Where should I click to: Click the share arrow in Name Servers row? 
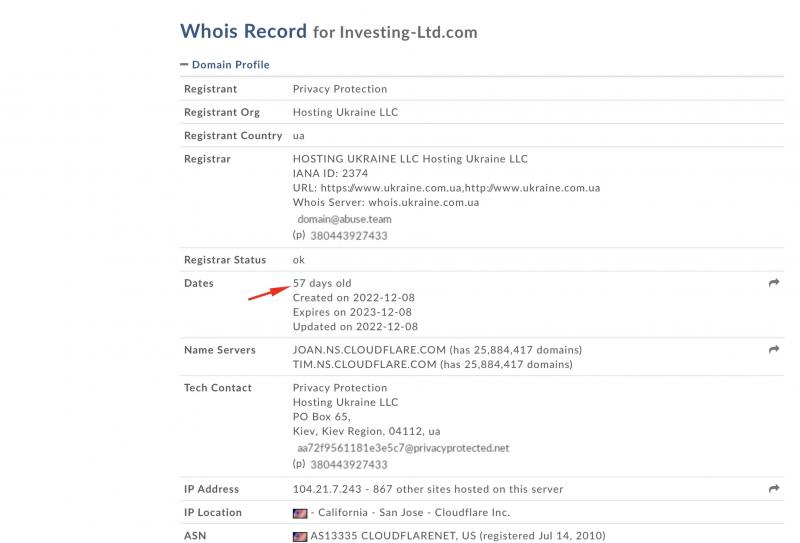(x=773, y=350)
